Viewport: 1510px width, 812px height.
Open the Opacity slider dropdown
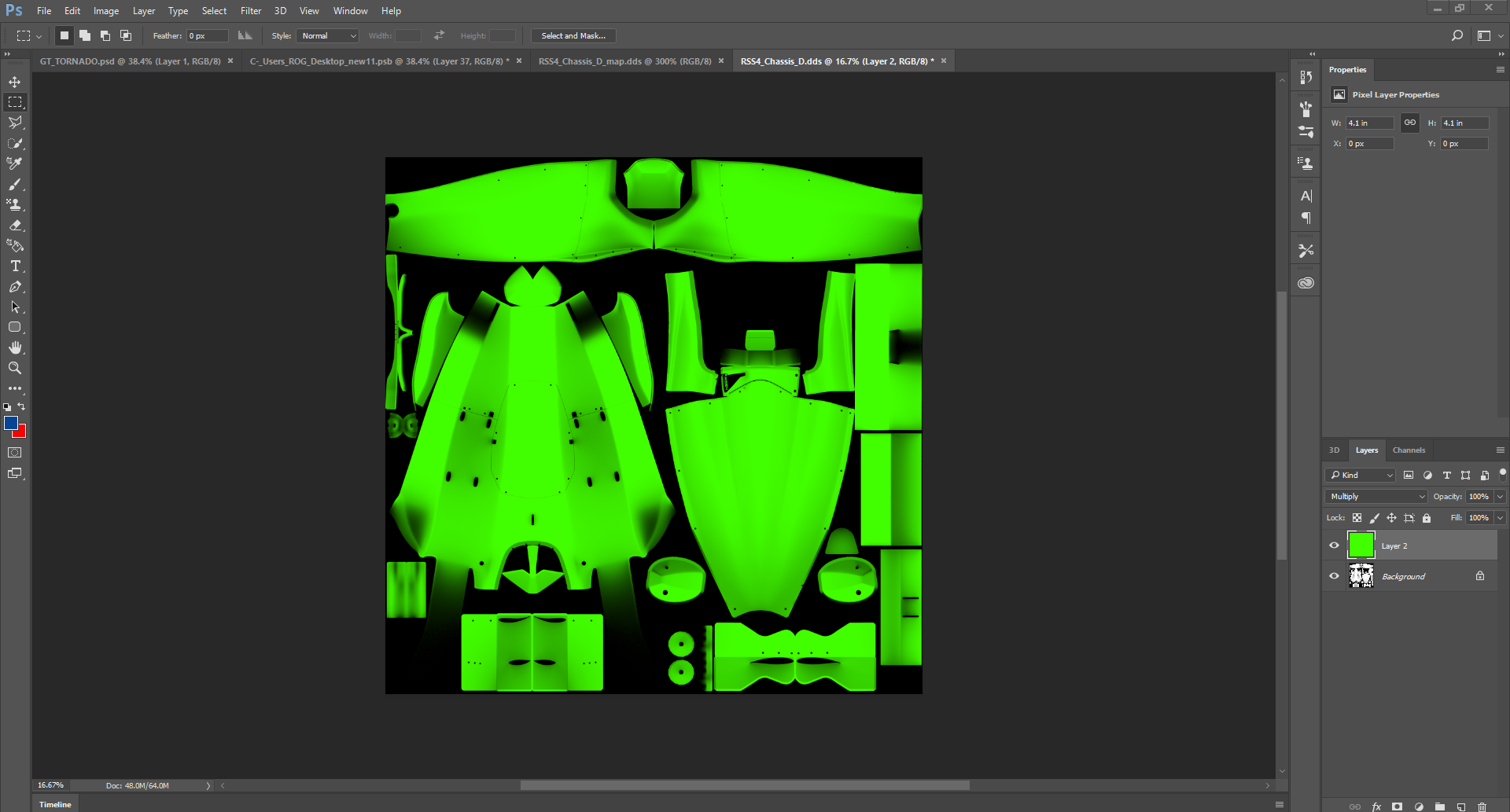1501,497
